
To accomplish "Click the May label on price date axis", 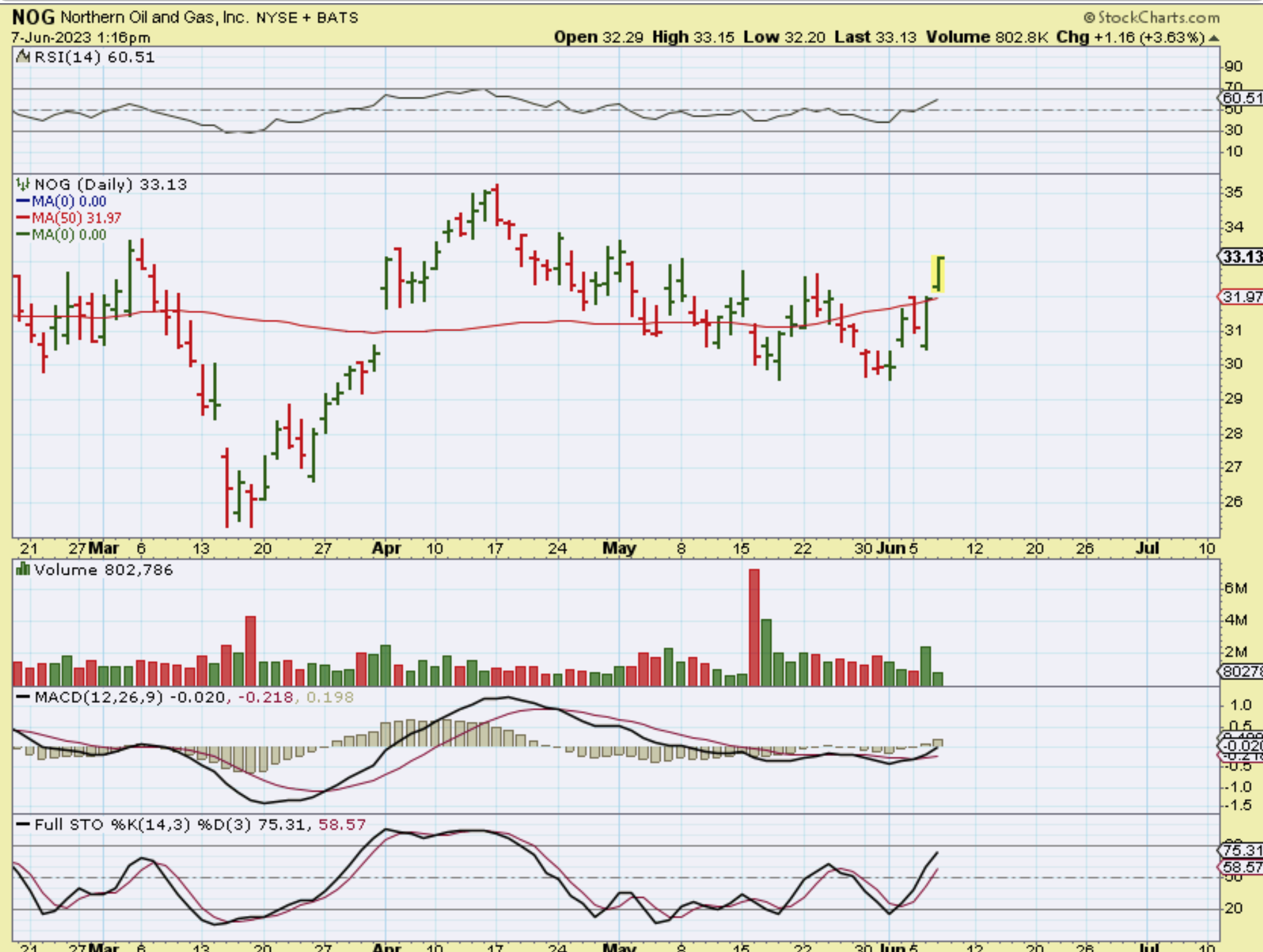I will (x=619, y=548).
